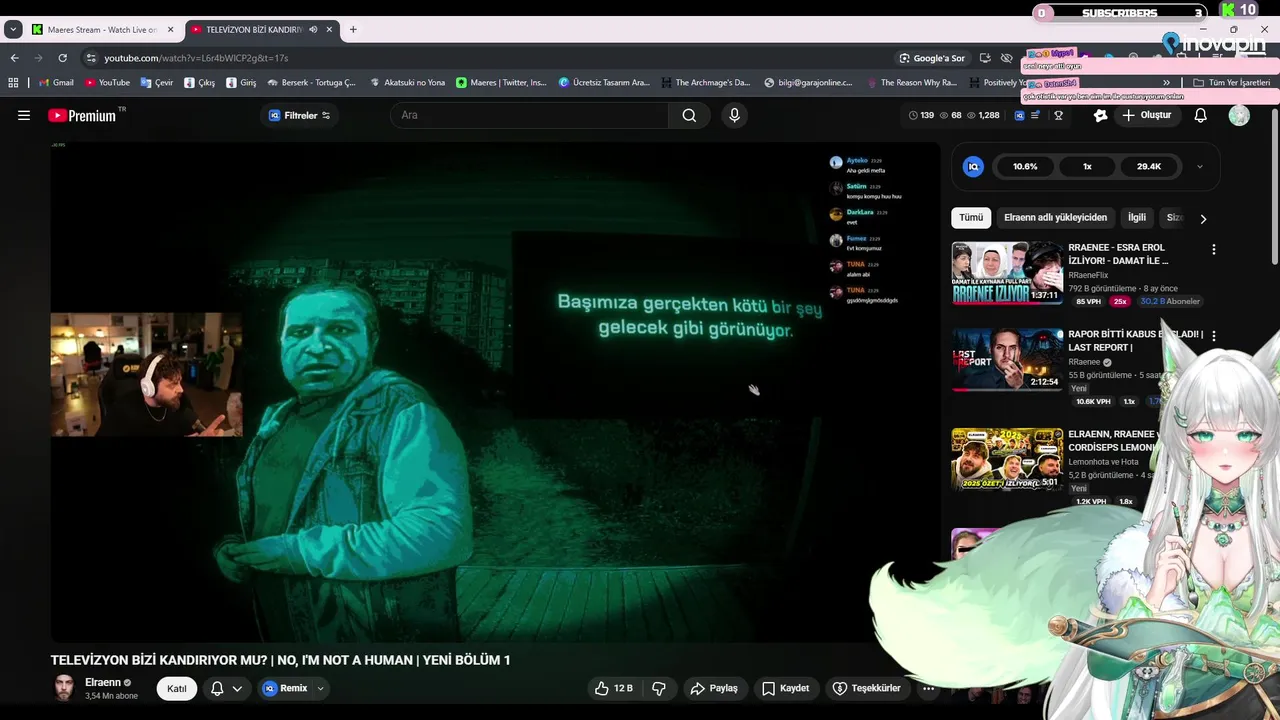
Task: Mute the Televizyon Bizi Kandırıyor tab audio
Action: tap(313, 30)
